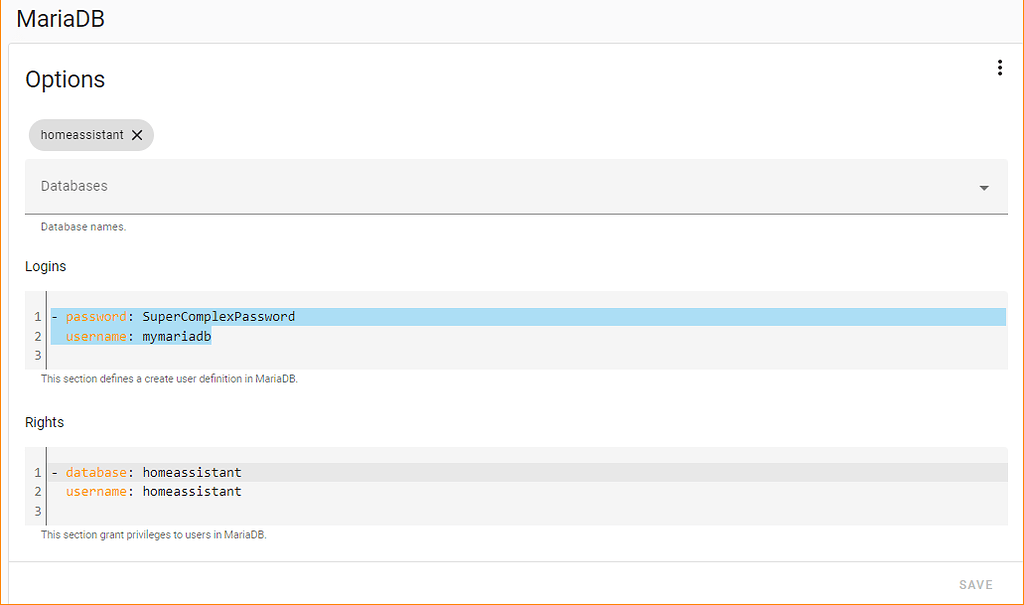Open the three-dot overflow menu
Screen dimensions: 1024x605
click(x=1000, y=67)
